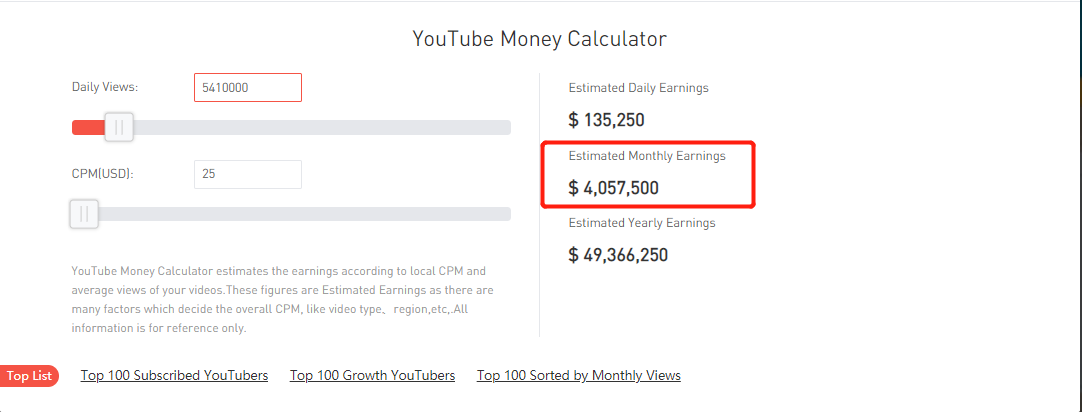Click the $ 4,057,500 monthly earnings value
Viewport: 1082px width, 412px height.
(x=613, y=188)
